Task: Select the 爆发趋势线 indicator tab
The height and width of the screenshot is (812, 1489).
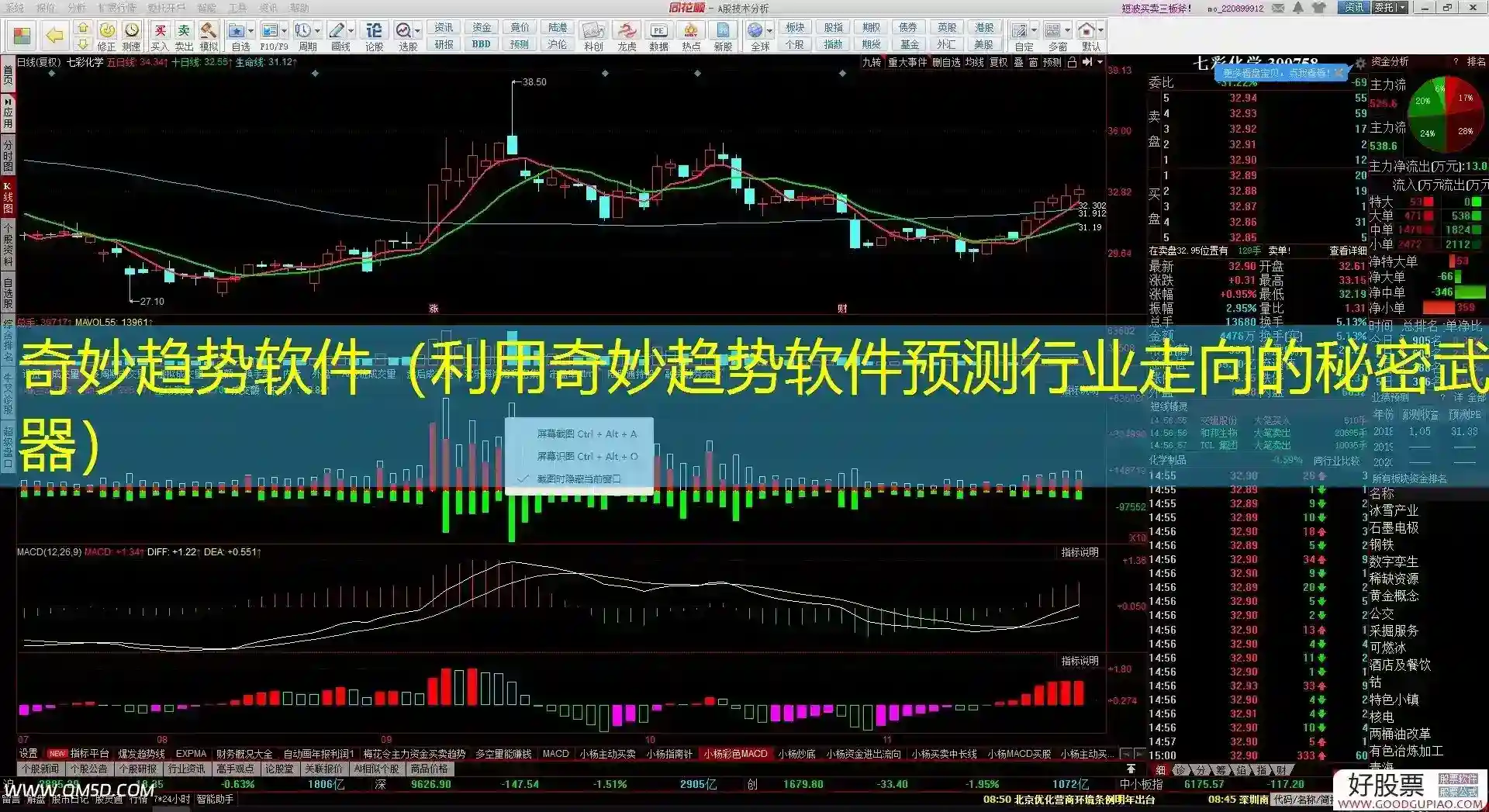Action: click(141, 753)
